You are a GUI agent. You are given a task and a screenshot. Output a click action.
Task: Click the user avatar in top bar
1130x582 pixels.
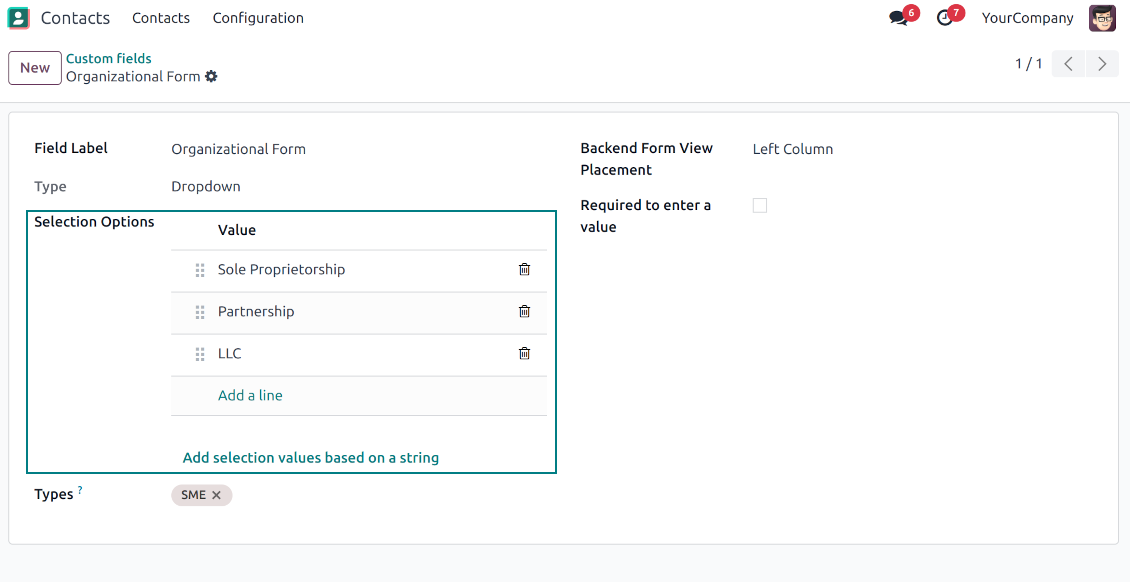[1102, 18]
